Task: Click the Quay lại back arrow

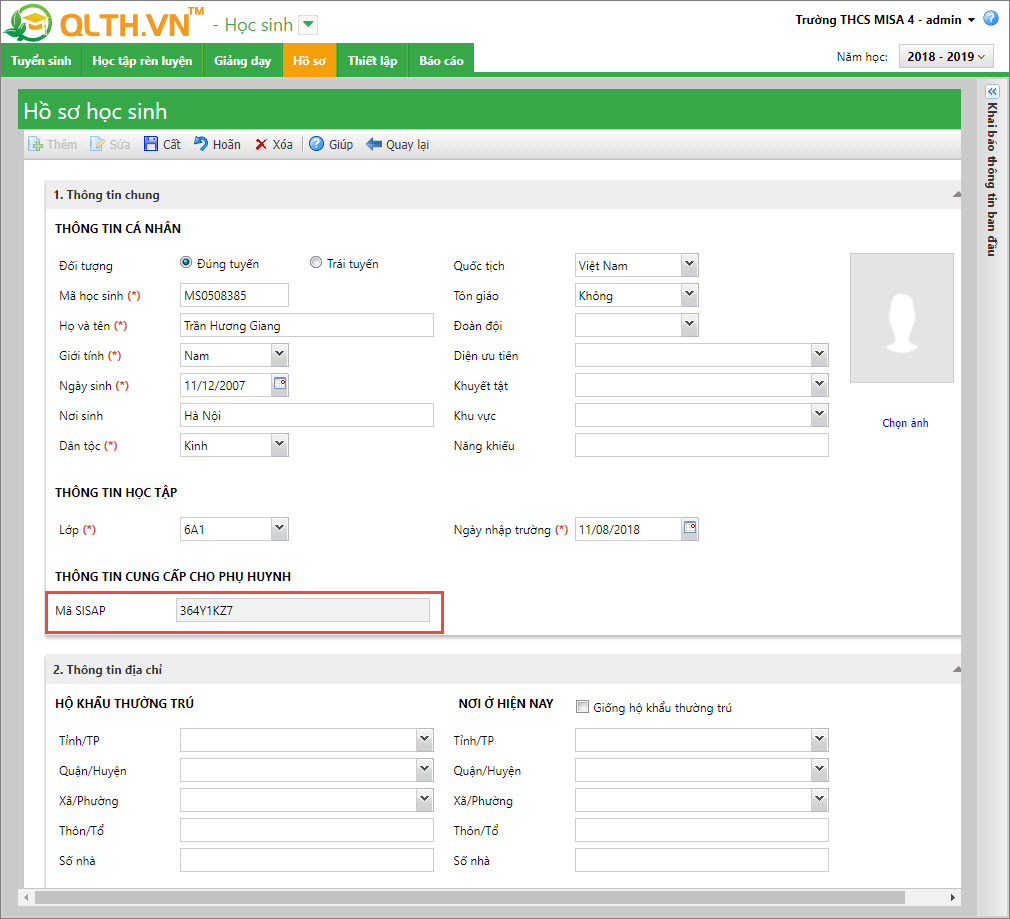Action: click(x=374, y=144)
